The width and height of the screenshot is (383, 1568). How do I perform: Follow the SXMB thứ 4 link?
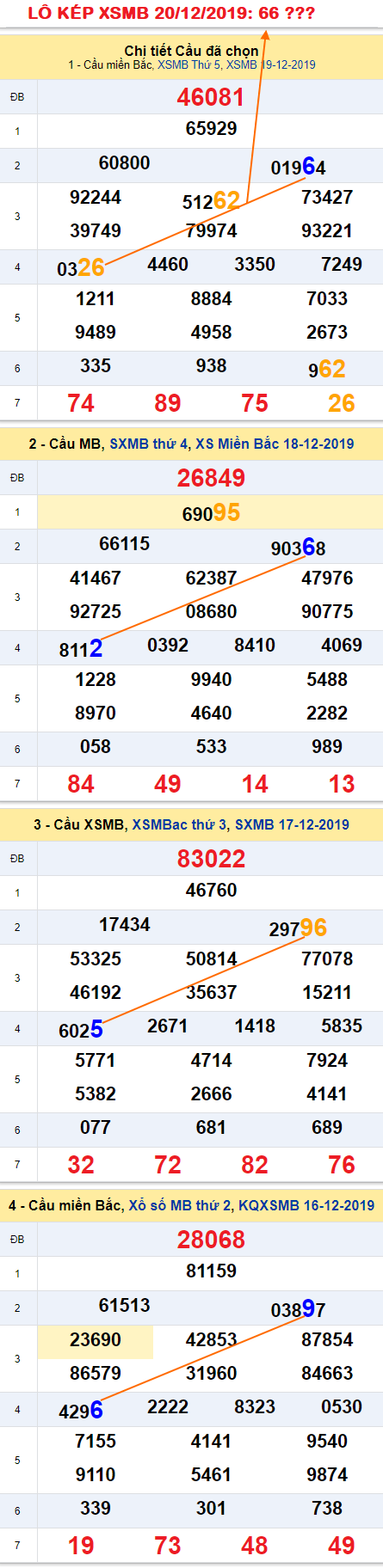pyautogui.click(x=149, y=444)
